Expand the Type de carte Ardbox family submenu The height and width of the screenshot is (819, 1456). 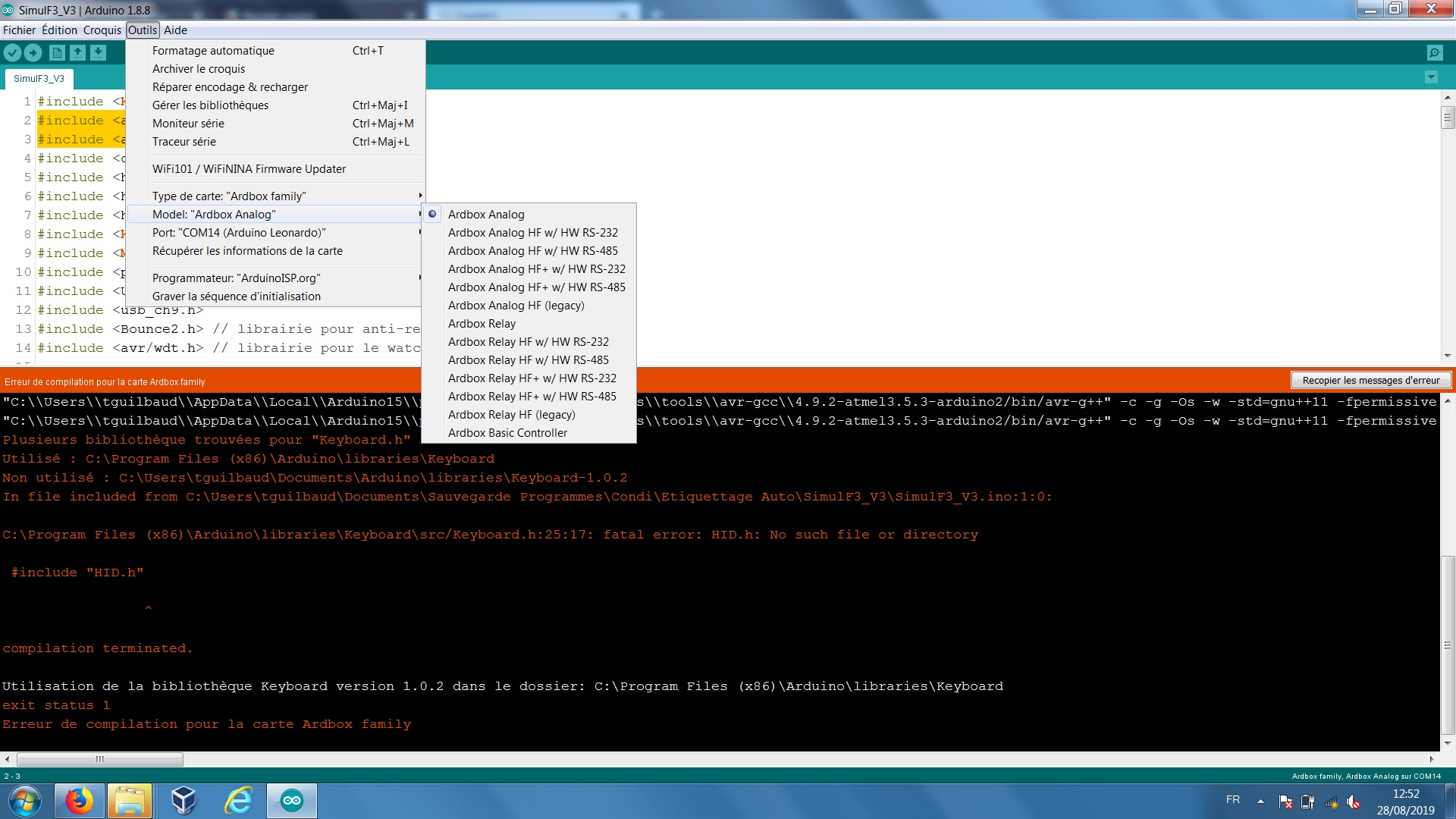click(419, 196)
